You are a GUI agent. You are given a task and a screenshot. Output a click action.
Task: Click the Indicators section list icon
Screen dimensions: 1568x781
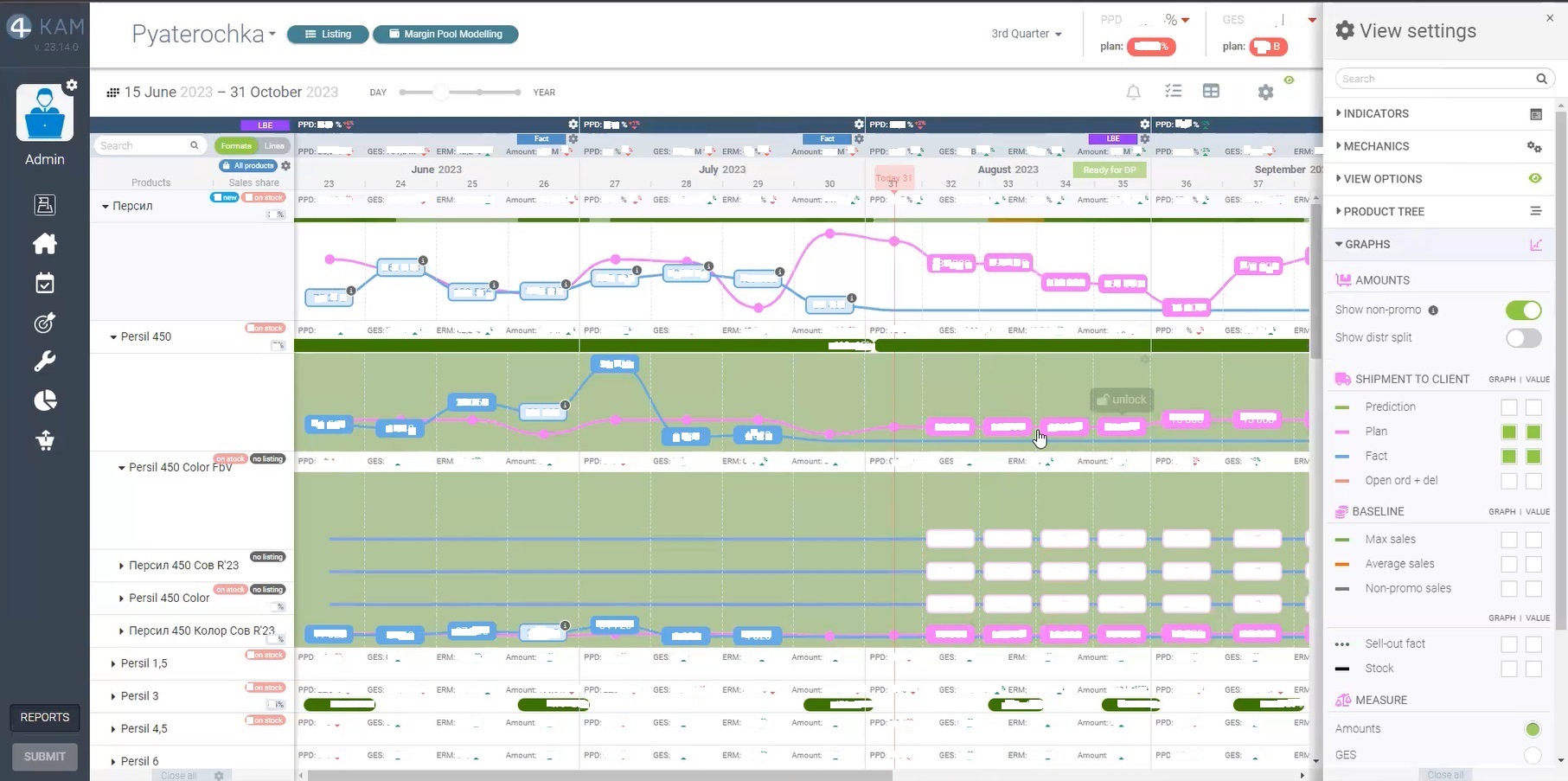(1536, 114)
